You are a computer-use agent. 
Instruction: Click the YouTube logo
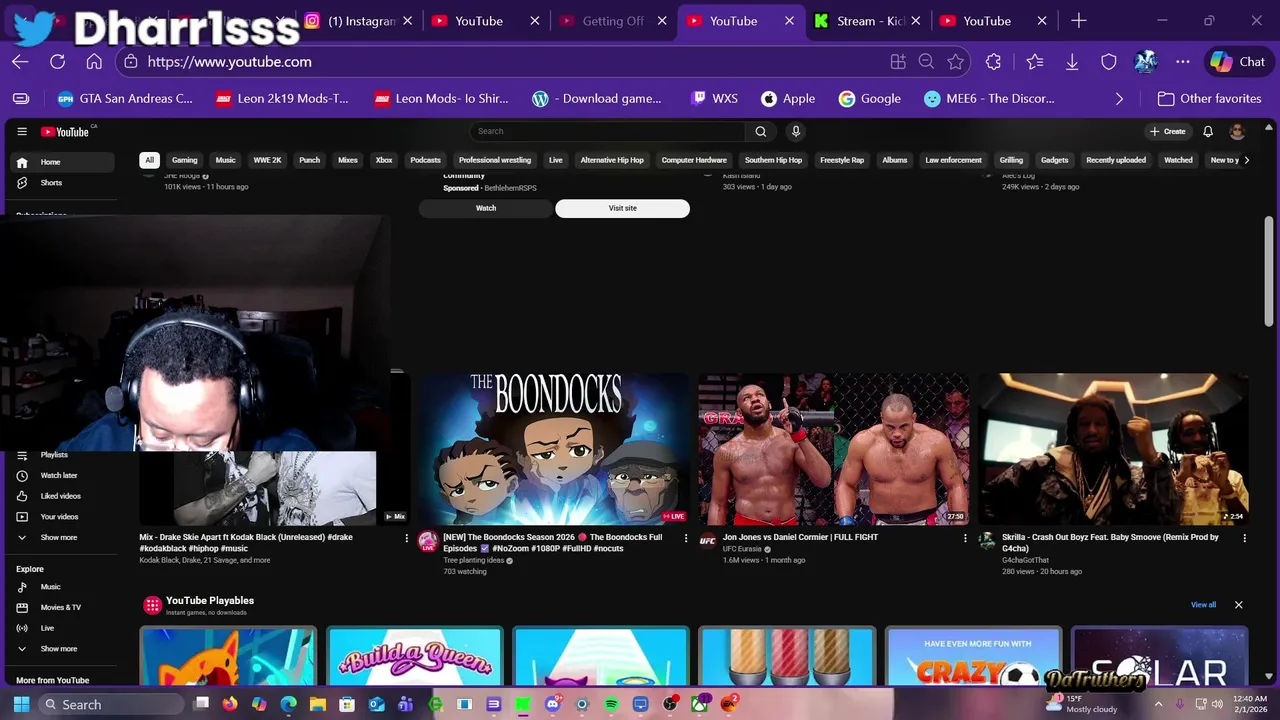pyautogui.click(x=66, y=132)
